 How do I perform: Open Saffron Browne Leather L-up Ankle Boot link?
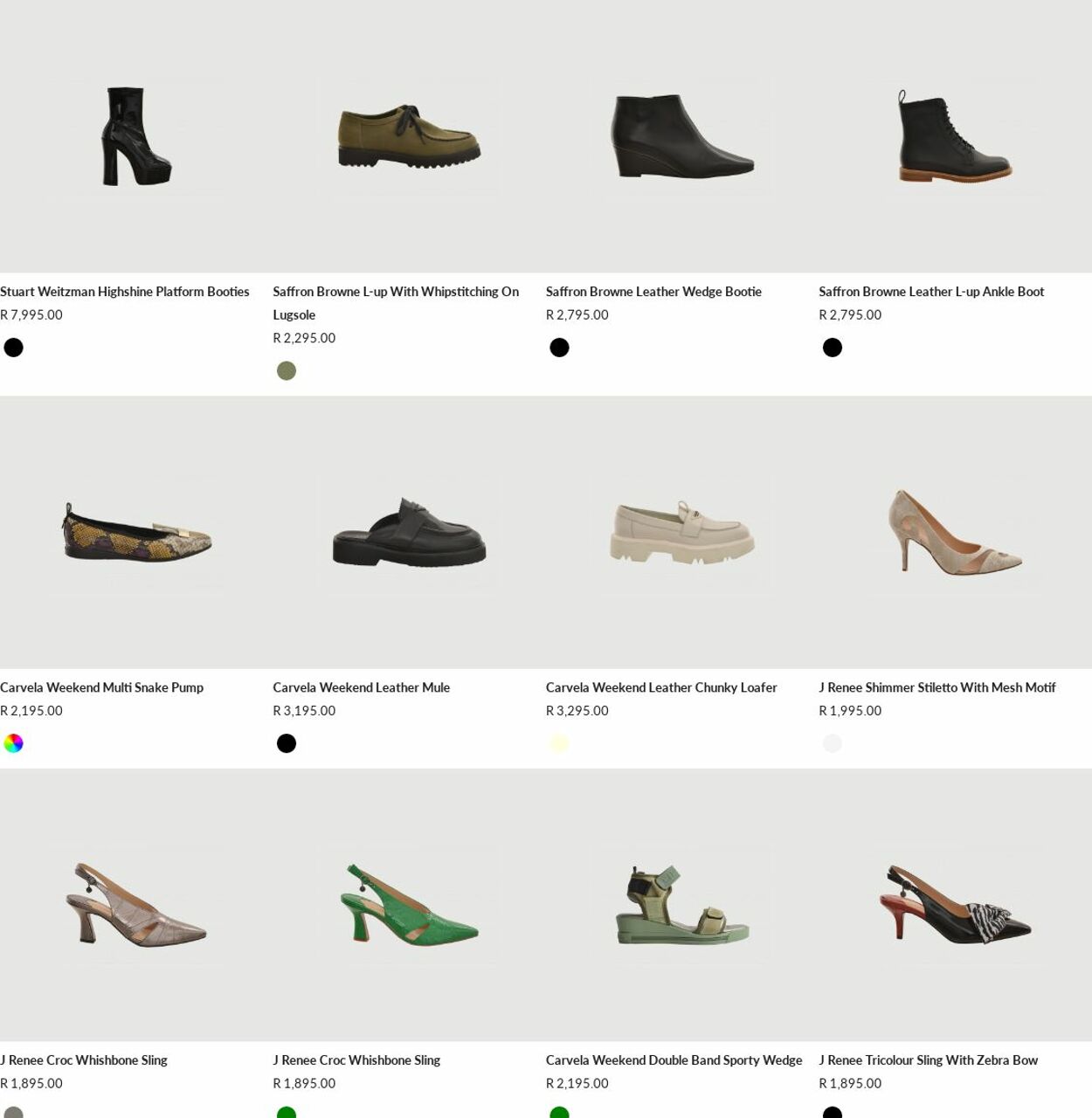[931, 292]
